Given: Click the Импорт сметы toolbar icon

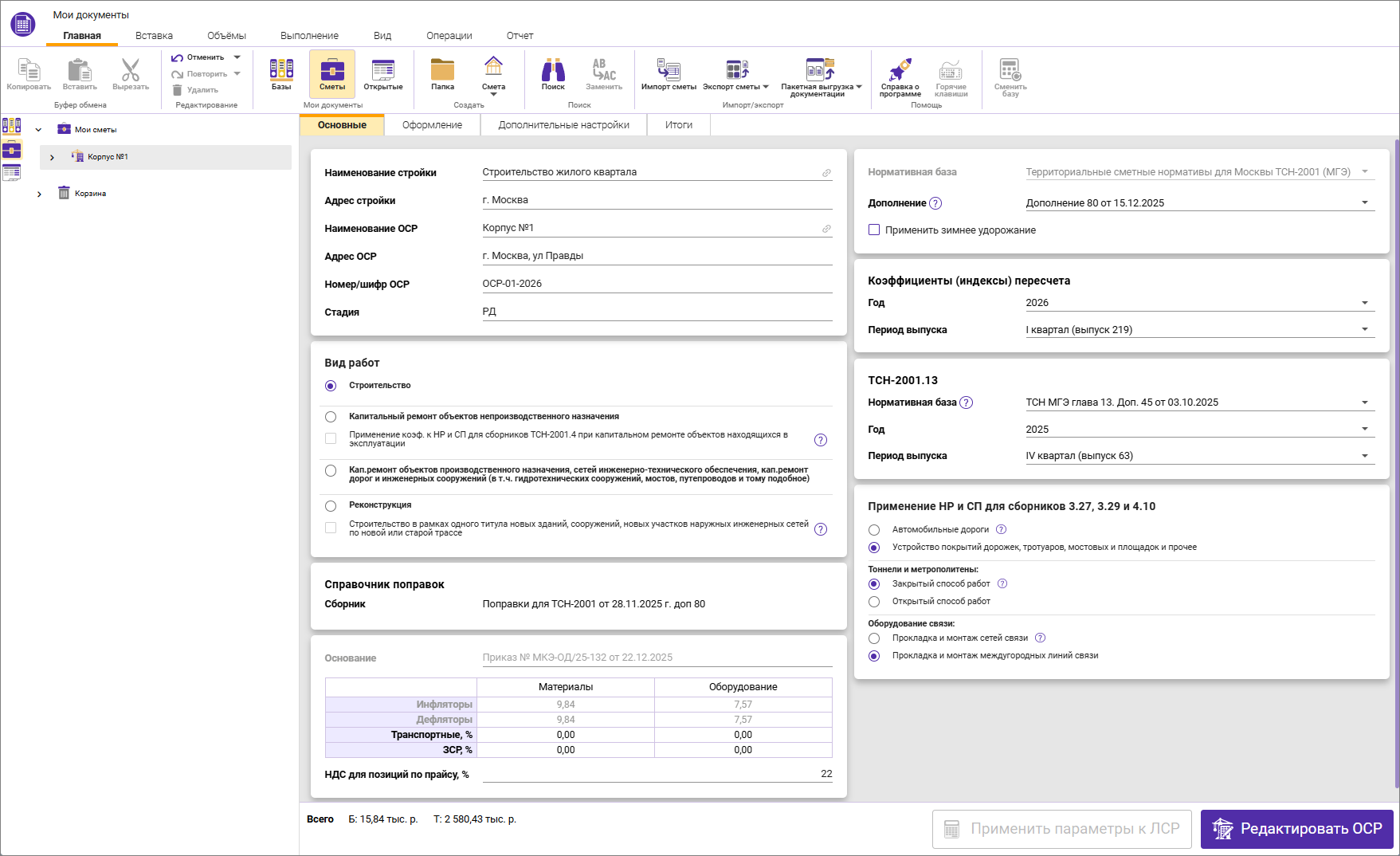Looking at the screenshot, I should point(669,74).
